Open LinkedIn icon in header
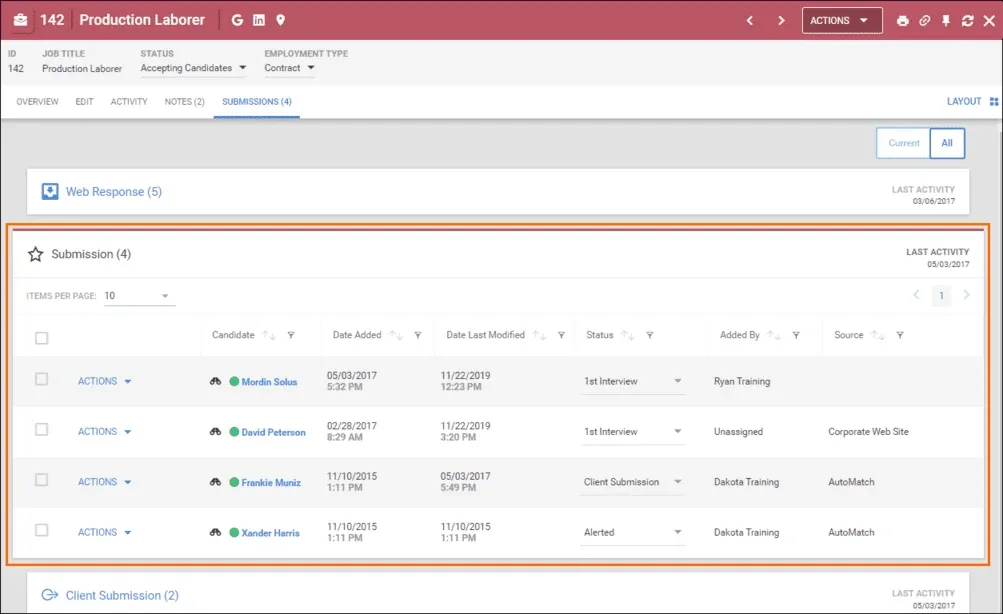Viewport: 1003px width, 614px height. coord(258,20)
